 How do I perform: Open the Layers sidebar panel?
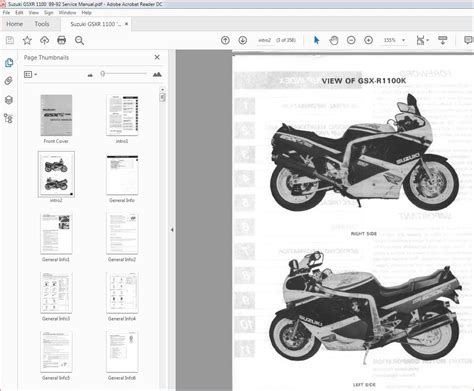point(9,100)
